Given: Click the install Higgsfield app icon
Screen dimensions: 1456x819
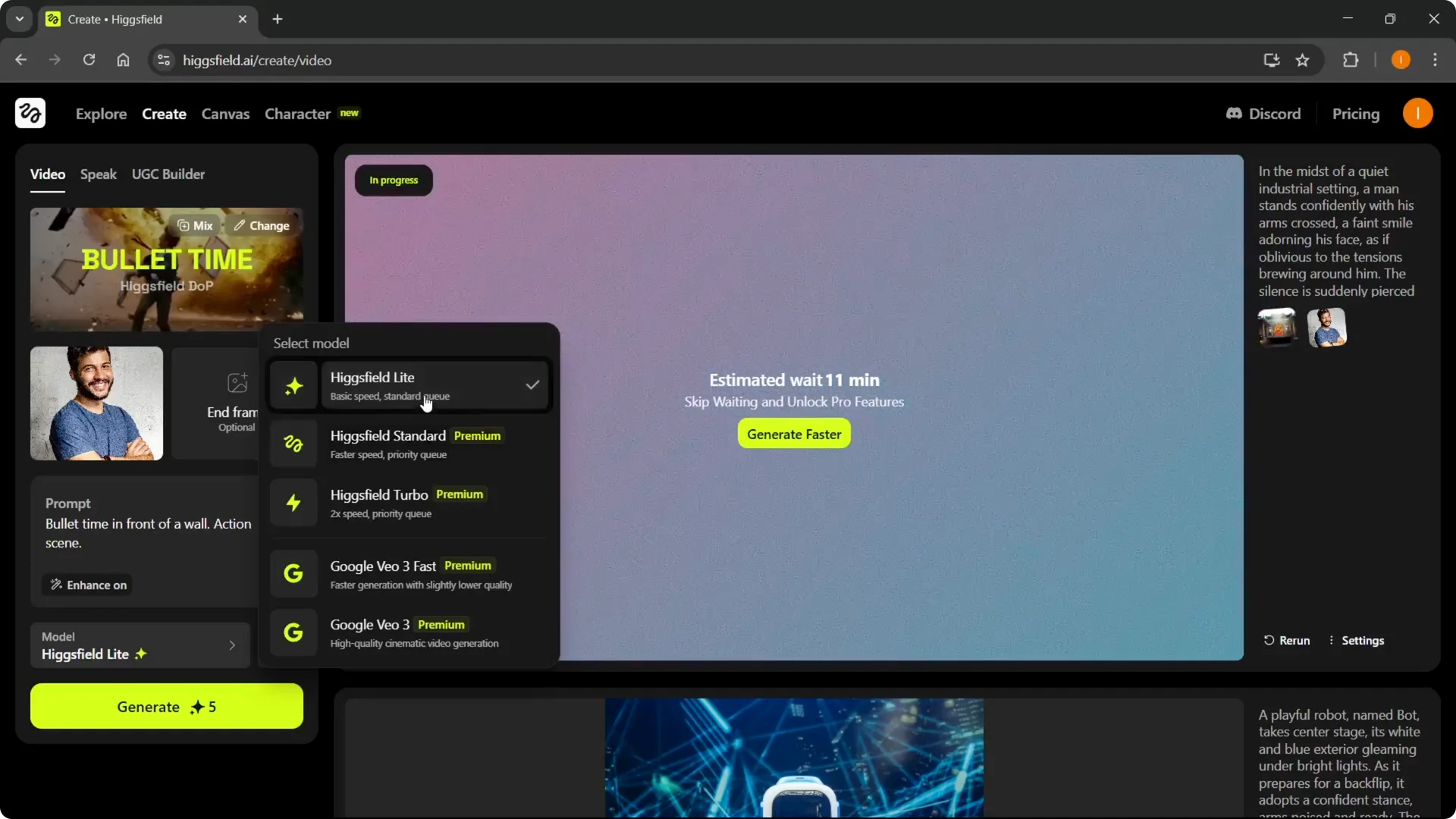Looking at the screenshot, I should tap(1271, 60).
